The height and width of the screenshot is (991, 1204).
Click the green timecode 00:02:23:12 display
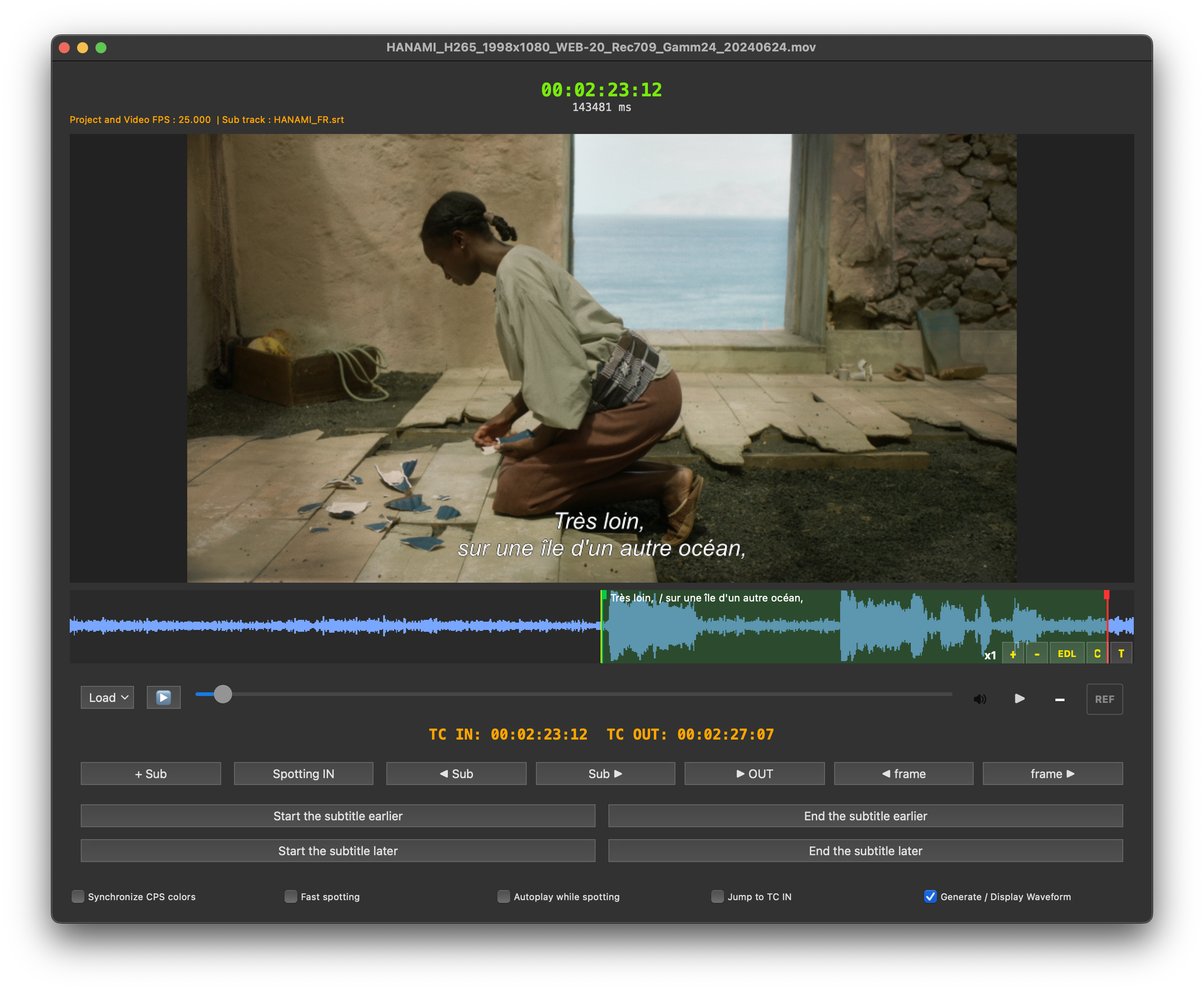(x=602, y=89)
